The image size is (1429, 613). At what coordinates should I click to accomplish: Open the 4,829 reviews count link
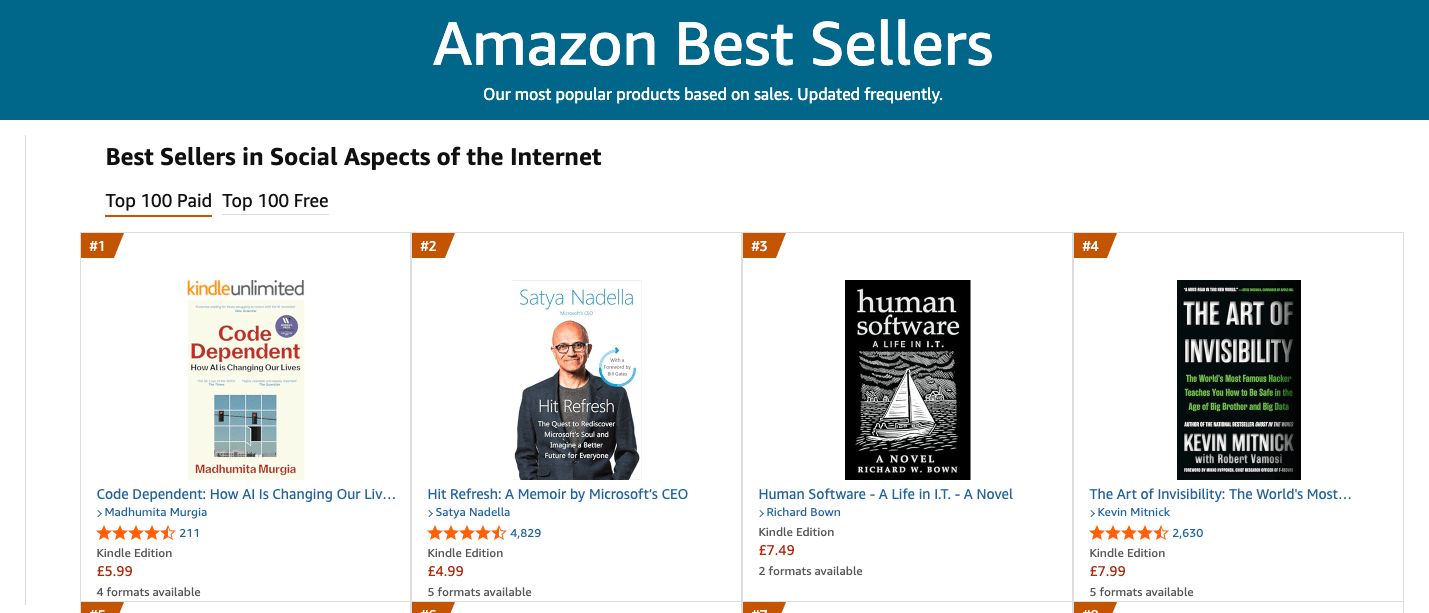click(525, 533)
